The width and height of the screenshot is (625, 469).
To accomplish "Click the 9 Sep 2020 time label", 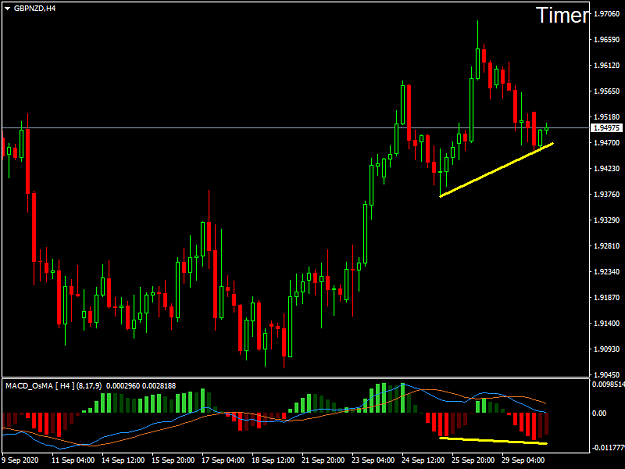I will click(x=20, y=460).
